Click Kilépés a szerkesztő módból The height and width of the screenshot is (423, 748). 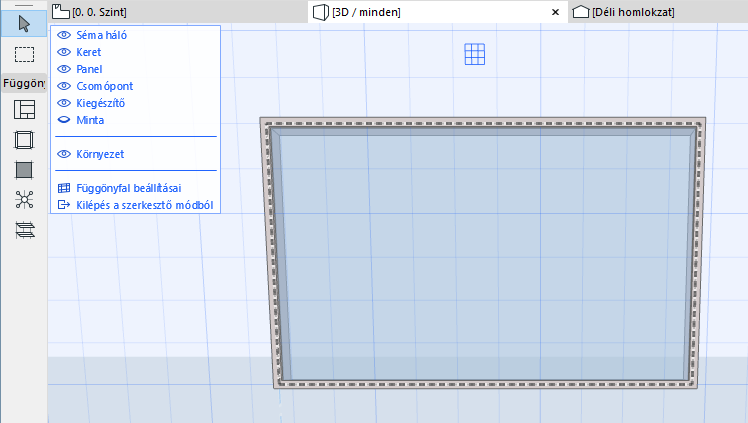coord(145,205)
